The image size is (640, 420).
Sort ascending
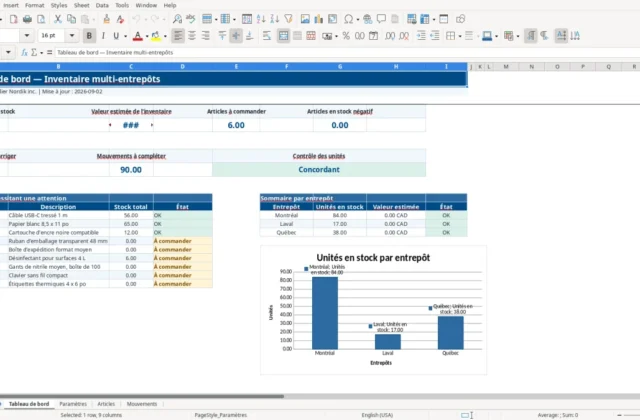tap(261, 19)
